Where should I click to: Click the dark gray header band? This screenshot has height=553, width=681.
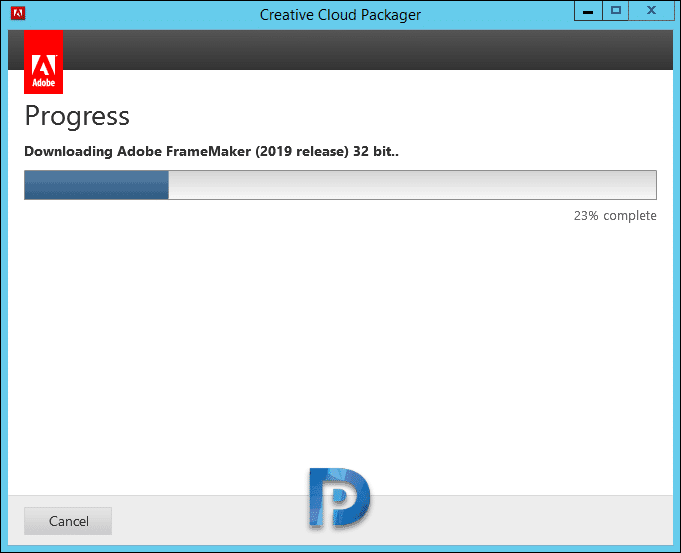click(x=368, y=50)
